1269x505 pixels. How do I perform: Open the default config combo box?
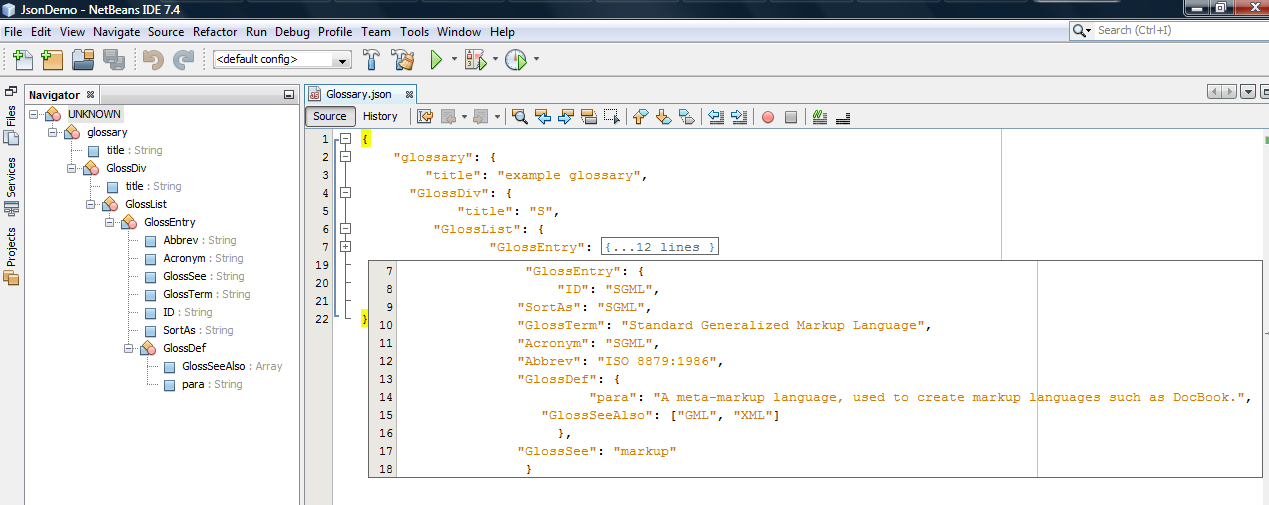click(x=282, y=60)
